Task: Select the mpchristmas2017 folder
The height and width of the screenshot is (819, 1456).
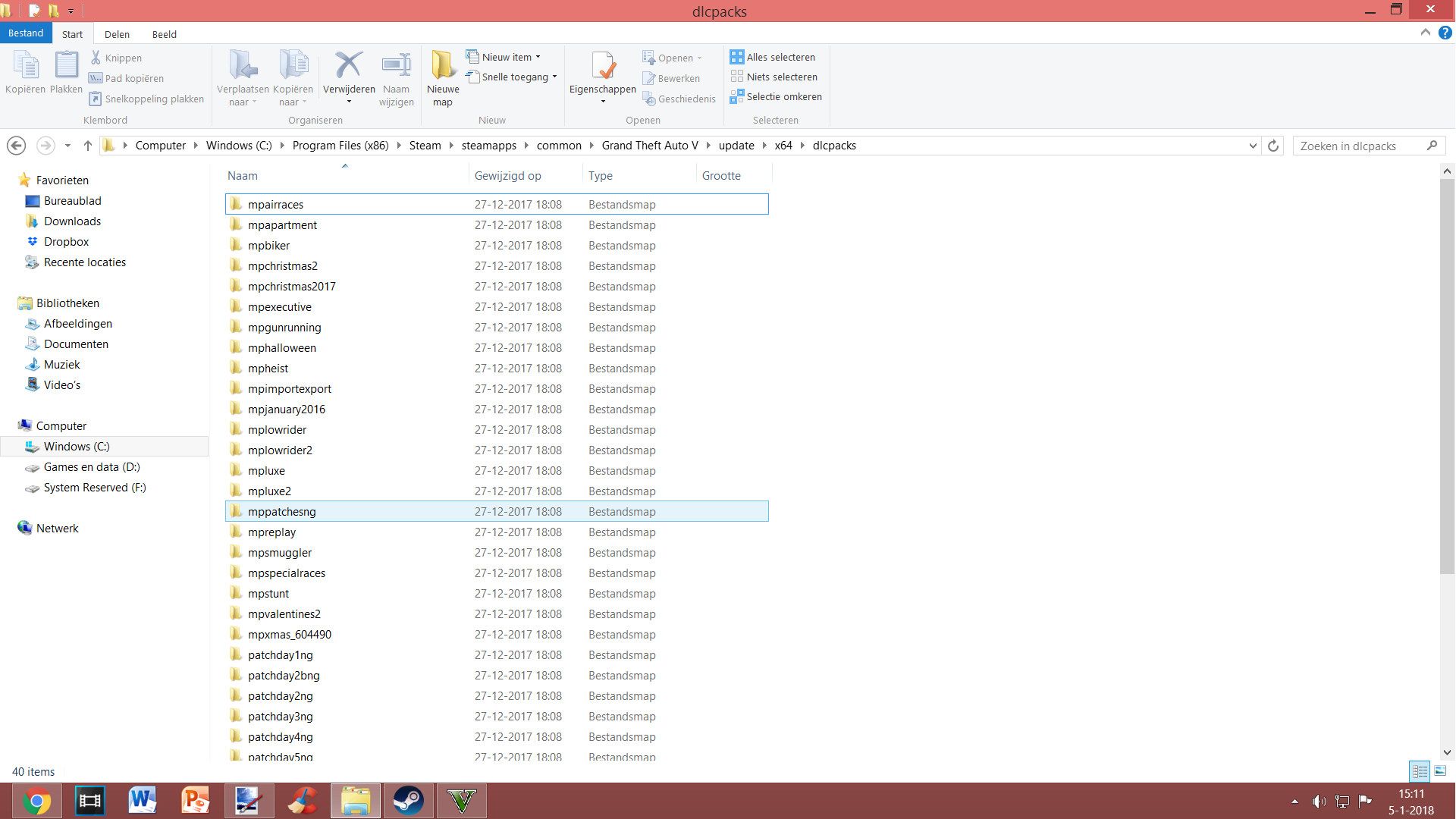Action: pyautogui.click(x=497, y=286)
